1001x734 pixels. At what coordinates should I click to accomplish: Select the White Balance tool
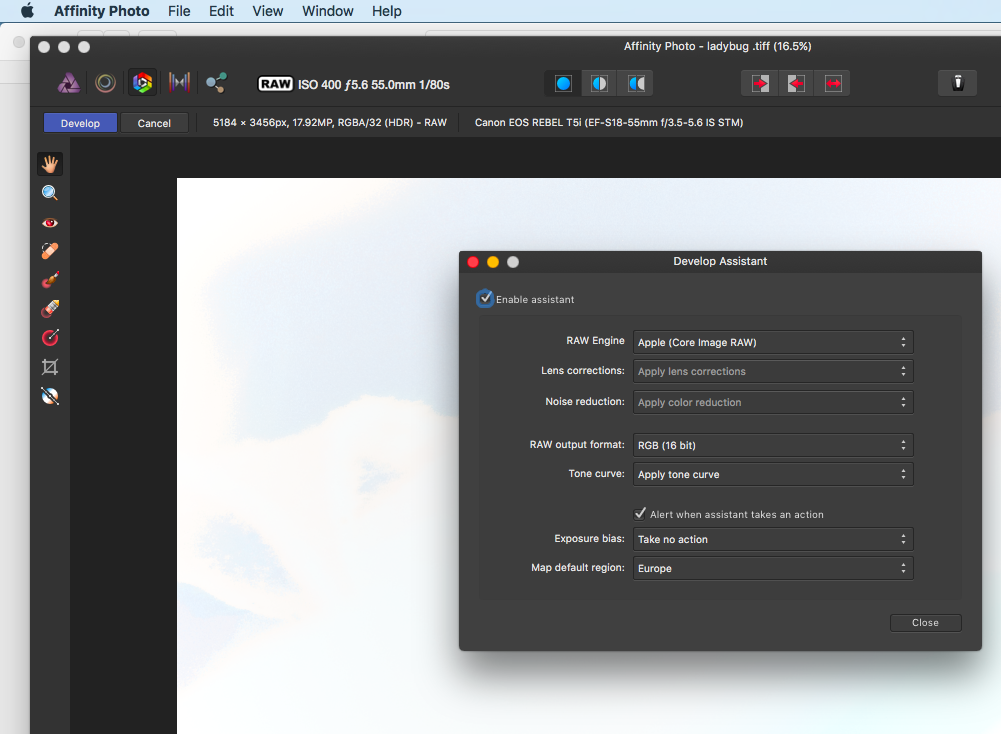50,396
